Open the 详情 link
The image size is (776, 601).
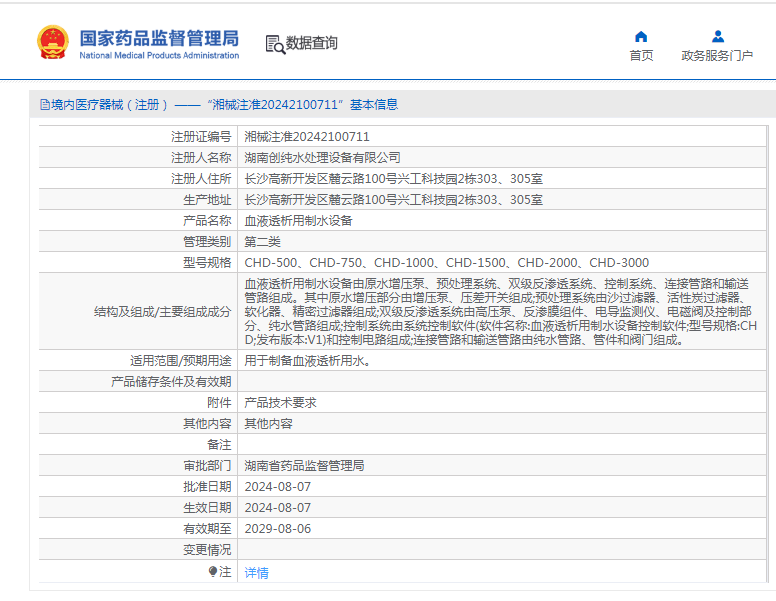click(x=256, y=573)
